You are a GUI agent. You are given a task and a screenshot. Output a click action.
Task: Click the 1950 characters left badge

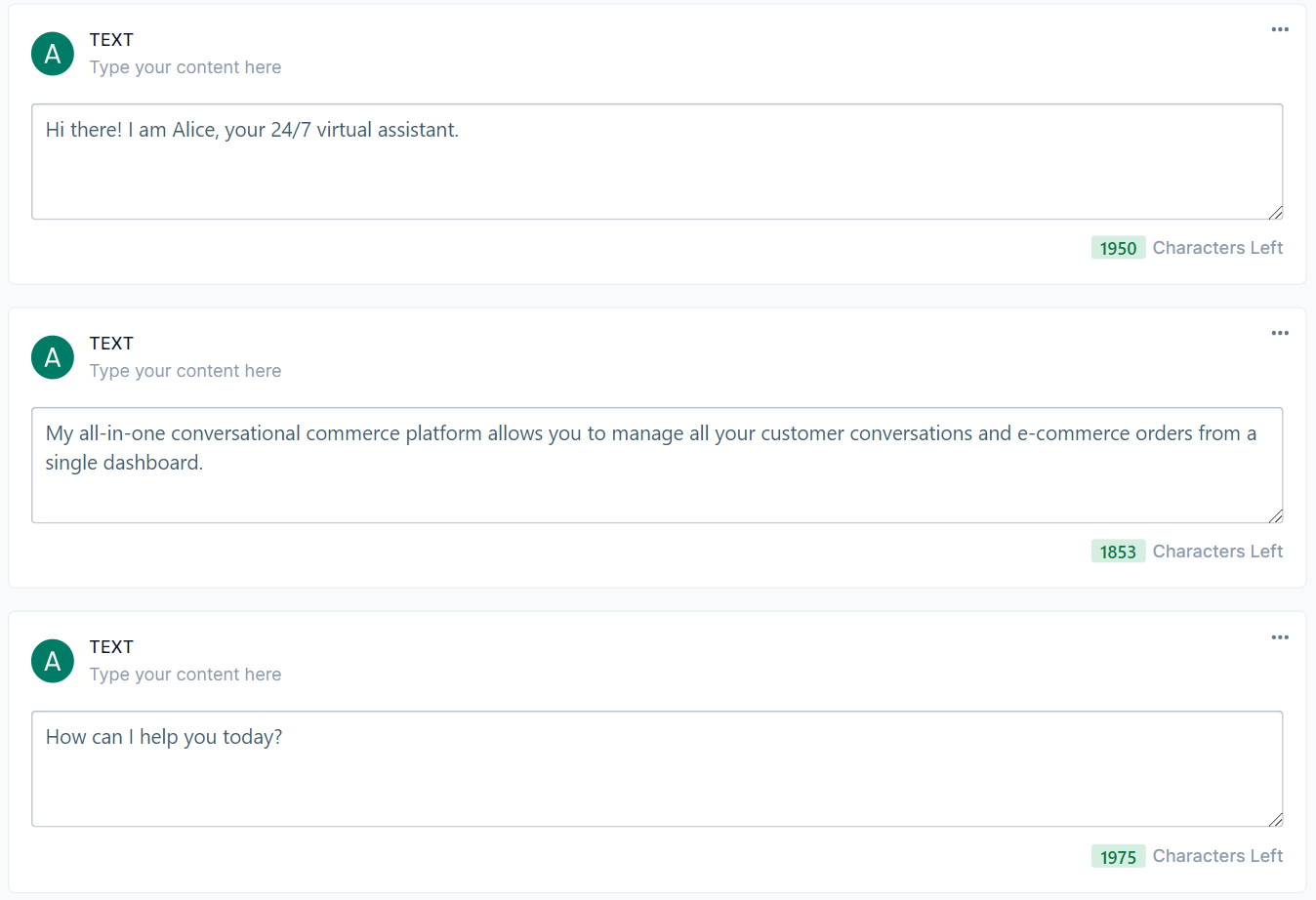1118,248
